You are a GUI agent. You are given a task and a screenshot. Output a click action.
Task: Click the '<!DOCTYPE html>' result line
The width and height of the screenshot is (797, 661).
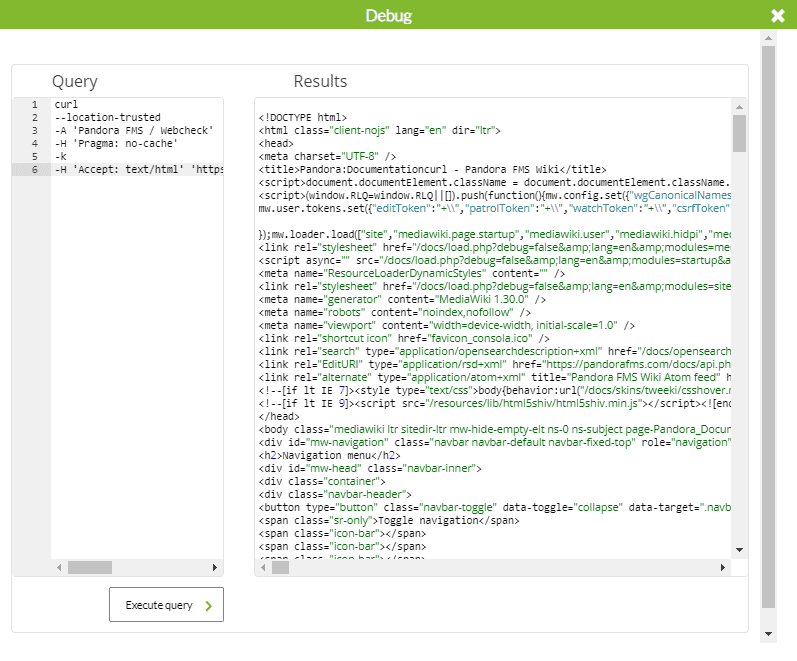click(303, 117)
